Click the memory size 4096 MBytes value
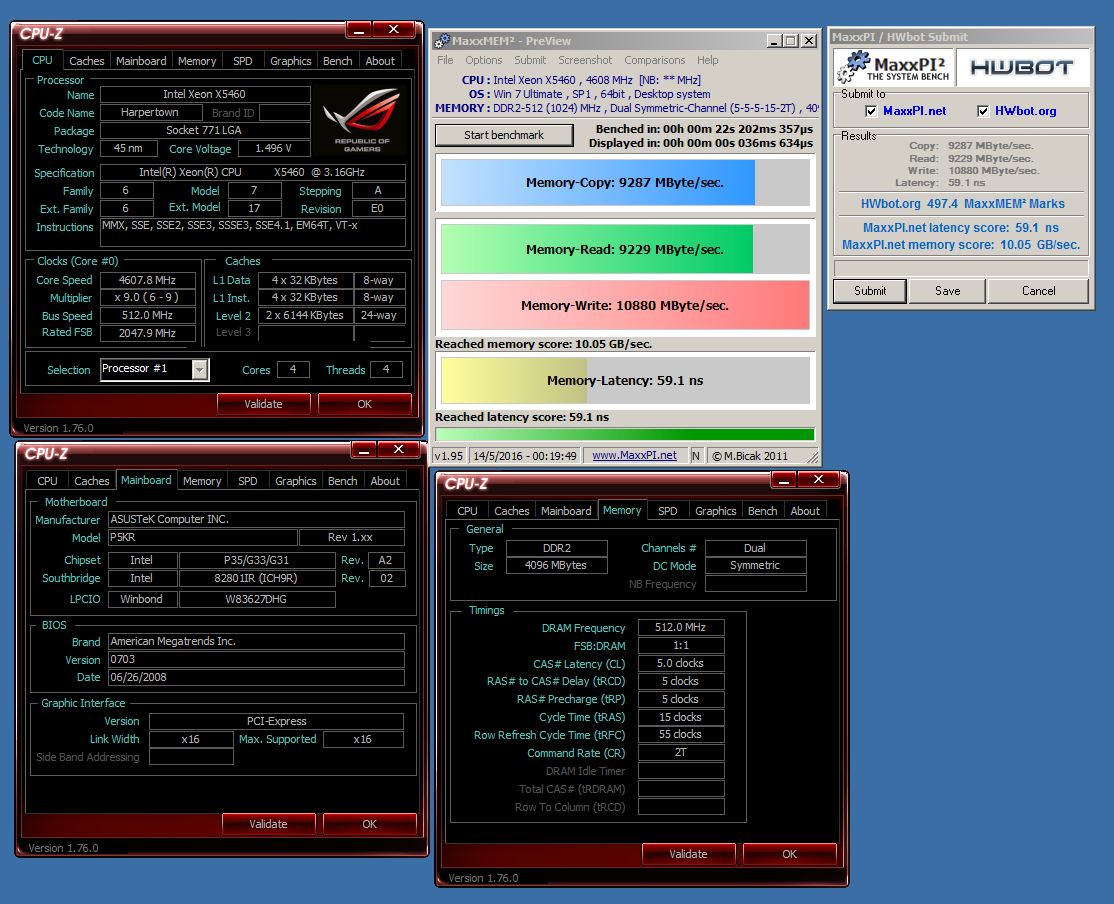The image size is (1114, 904). [556, 566]
